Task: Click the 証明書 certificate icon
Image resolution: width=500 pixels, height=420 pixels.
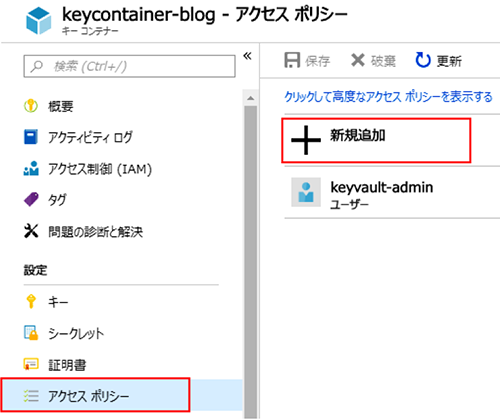Action: (x=31, y=364)
